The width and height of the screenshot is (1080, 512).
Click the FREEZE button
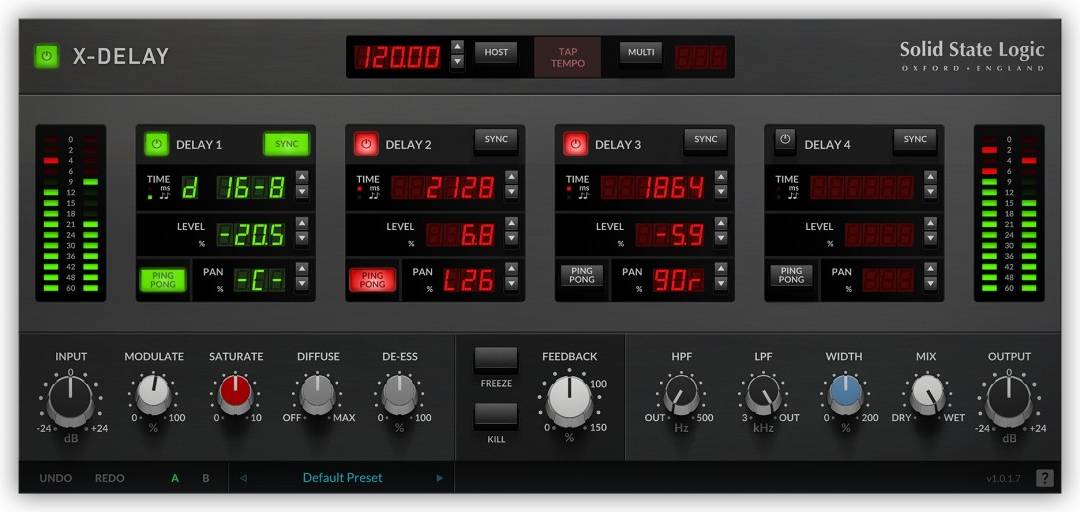496,360
